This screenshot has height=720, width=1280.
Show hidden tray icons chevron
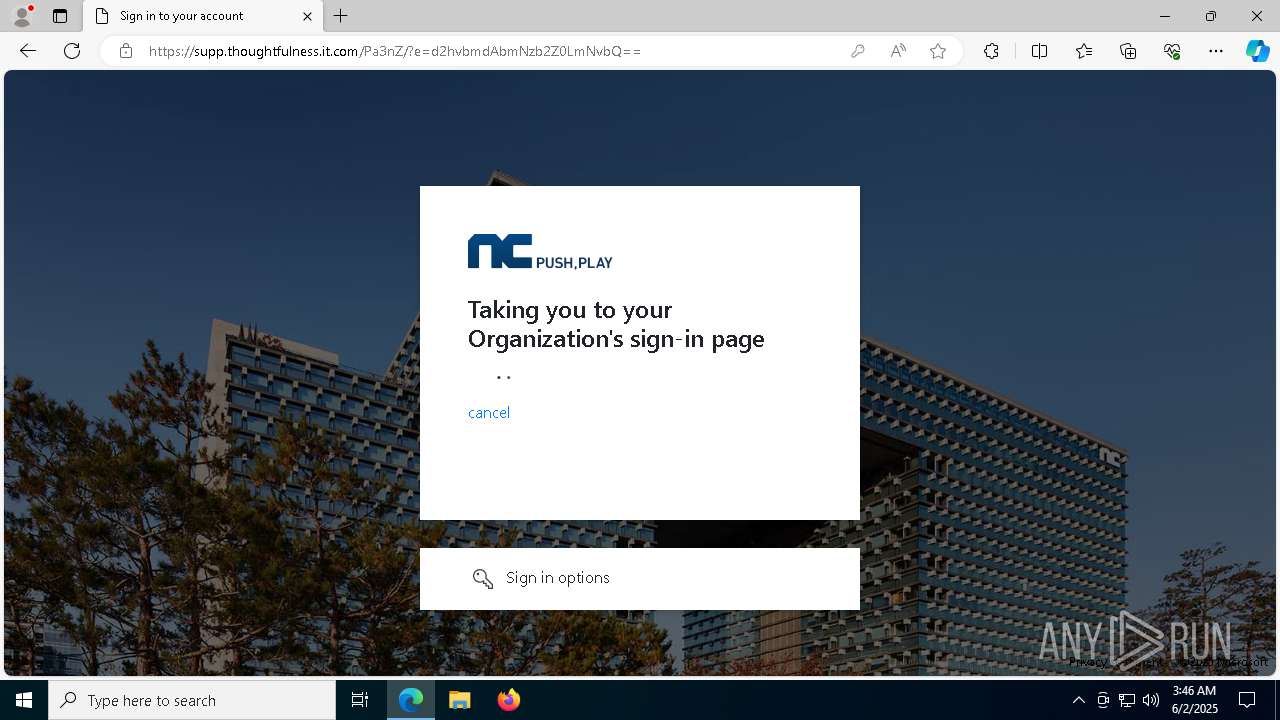coord(1078,700)
